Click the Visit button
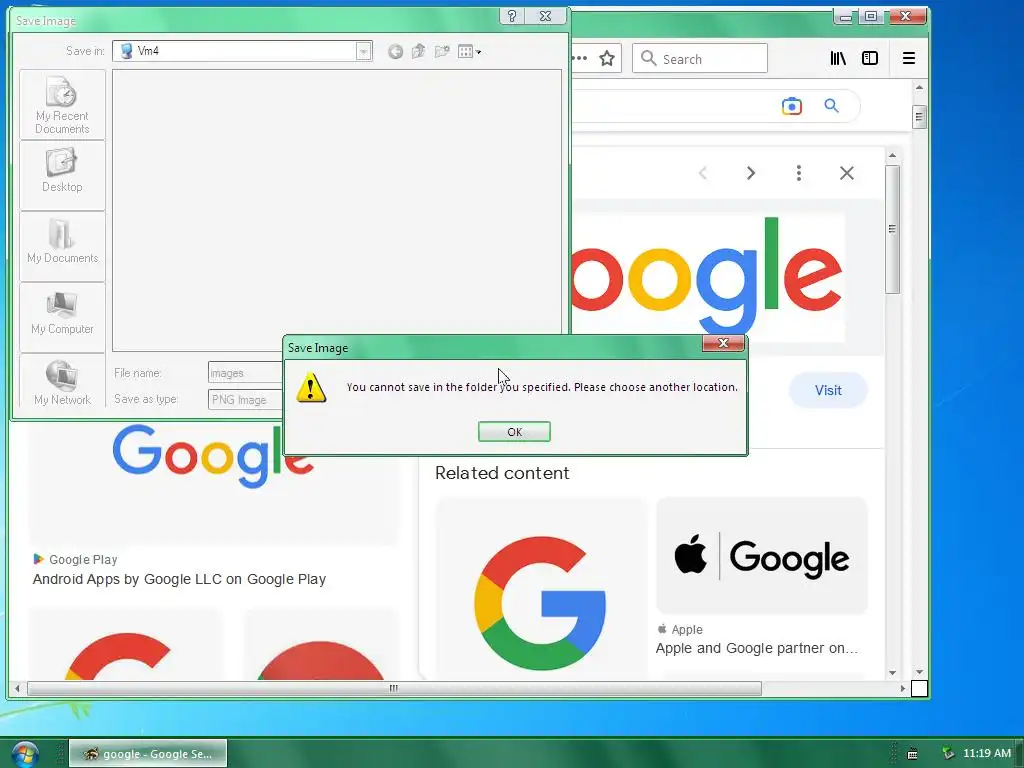The height and width of the screenshot is (768, 1024). point(828,390)
